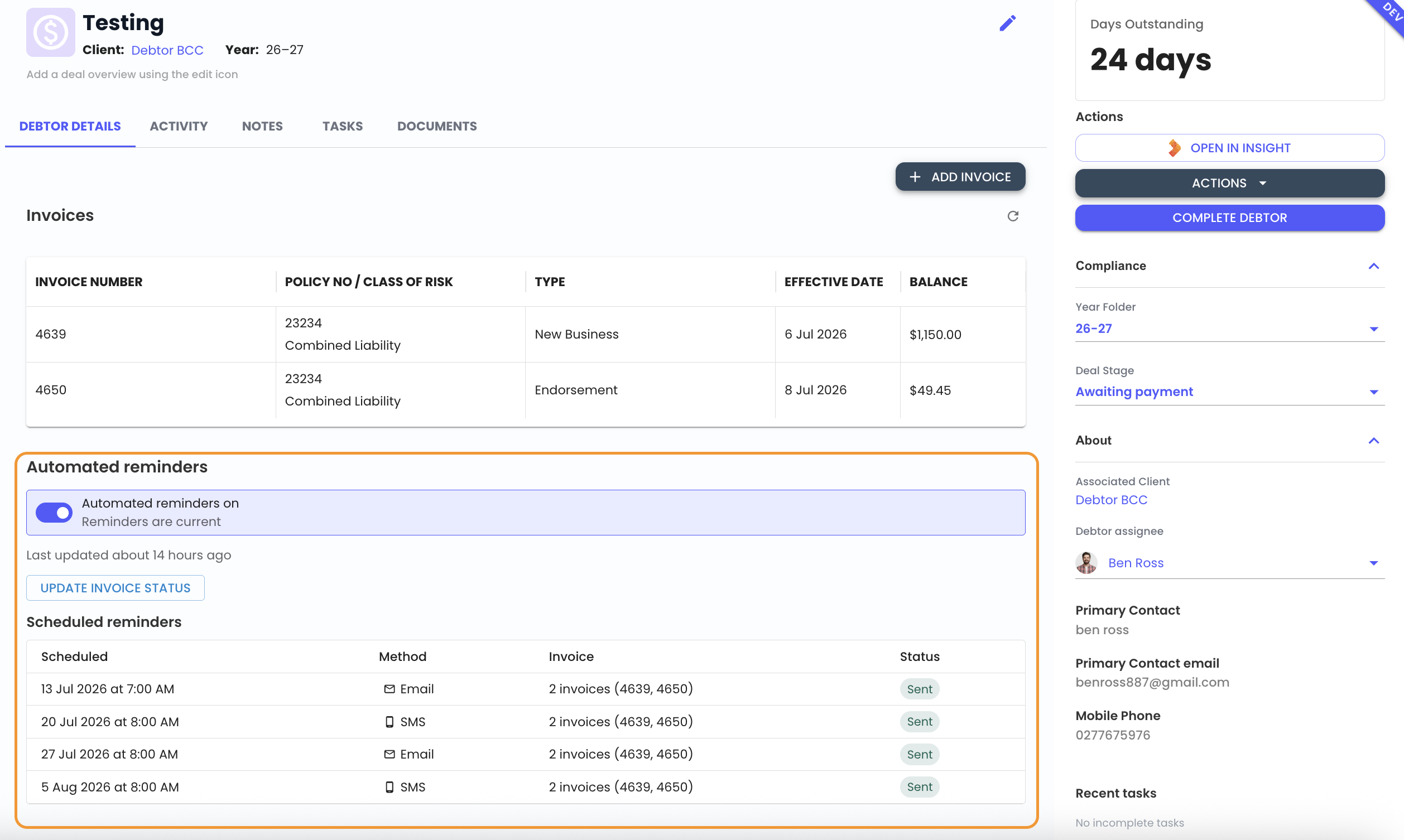
Task: Open the Debtor assignee Ben Ross dropdown
Action: [1230, 563]
